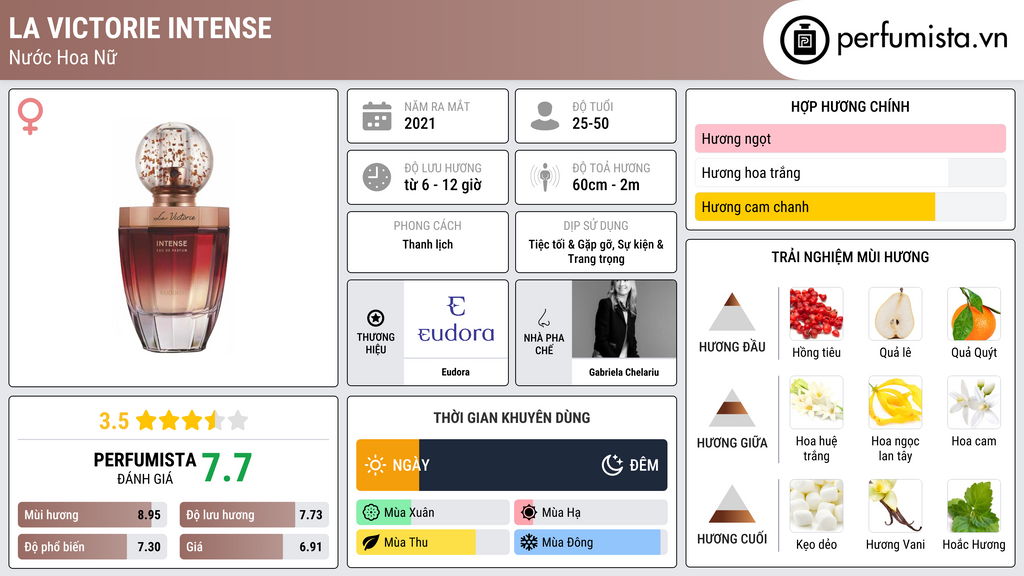
Task: Click the pink female gender symbol
Action: pyautogui.click(x=31, y=116)
